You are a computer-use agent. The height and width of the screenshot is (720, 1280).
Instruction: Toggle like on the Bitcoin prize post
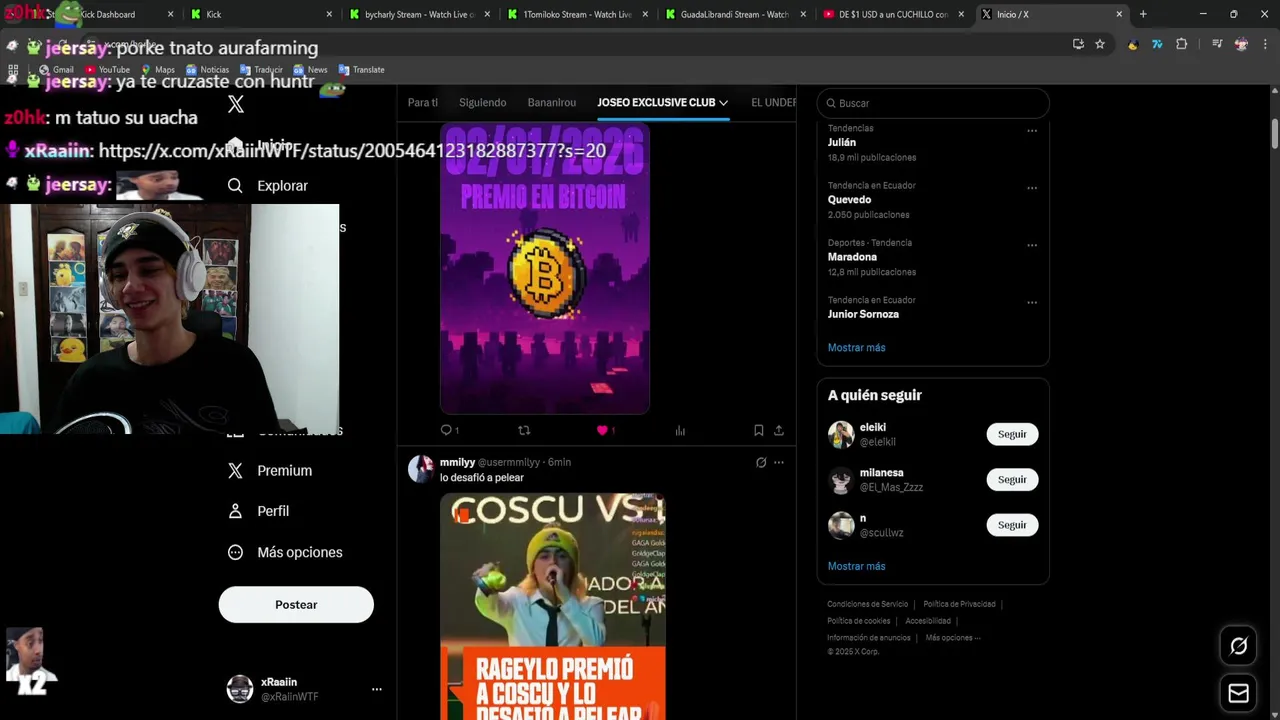(602, 430)
